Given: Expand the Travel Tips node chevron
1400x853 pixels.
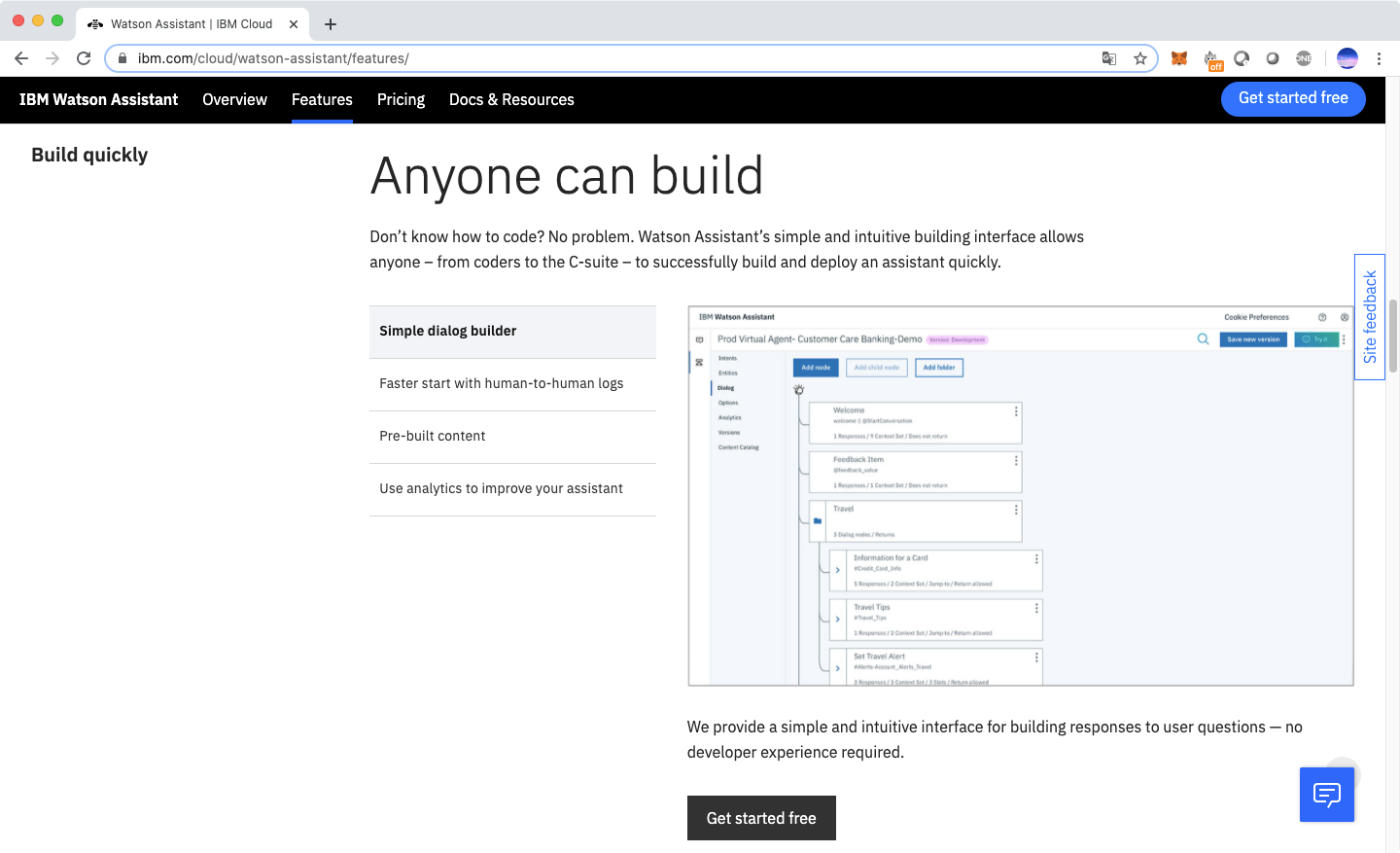Looking at the screenshot, I should (837, 619).
